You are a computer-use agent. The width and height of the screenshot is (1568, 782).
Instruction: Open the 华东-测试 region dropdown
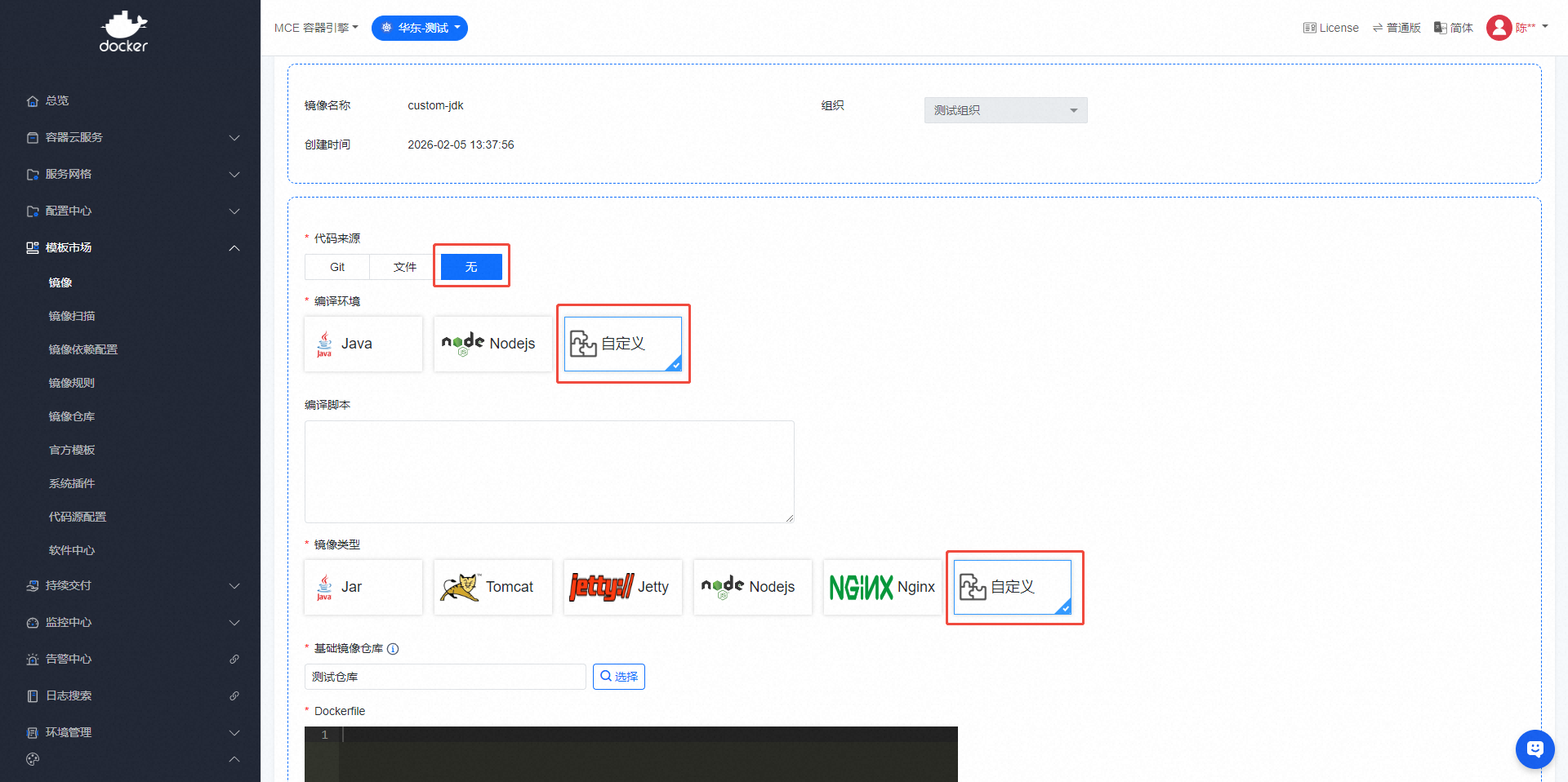coord(420,28)
